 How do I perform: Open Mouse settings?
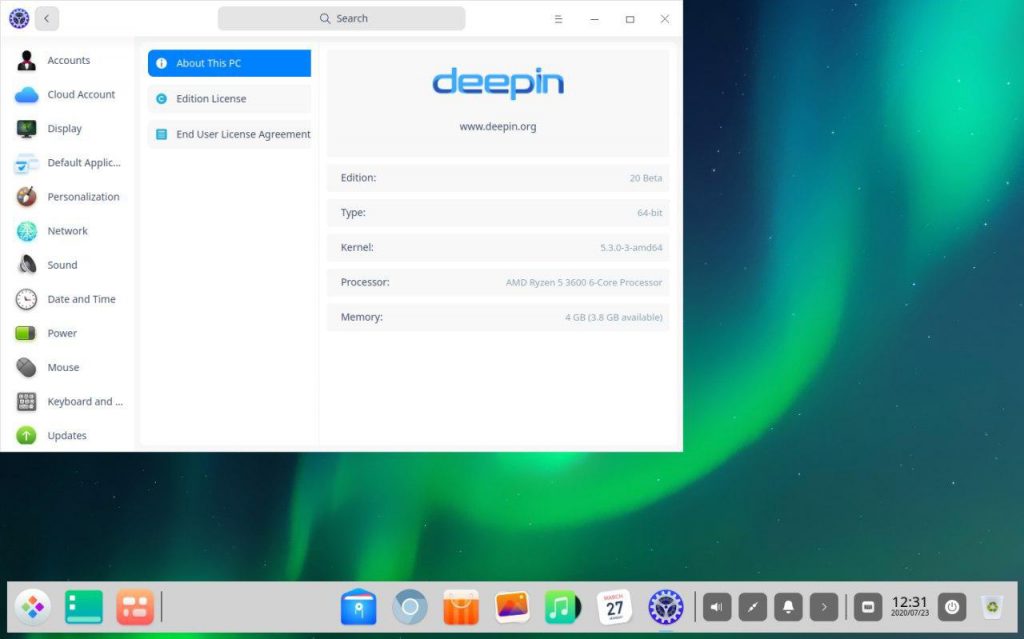click(x=68, y=367)
